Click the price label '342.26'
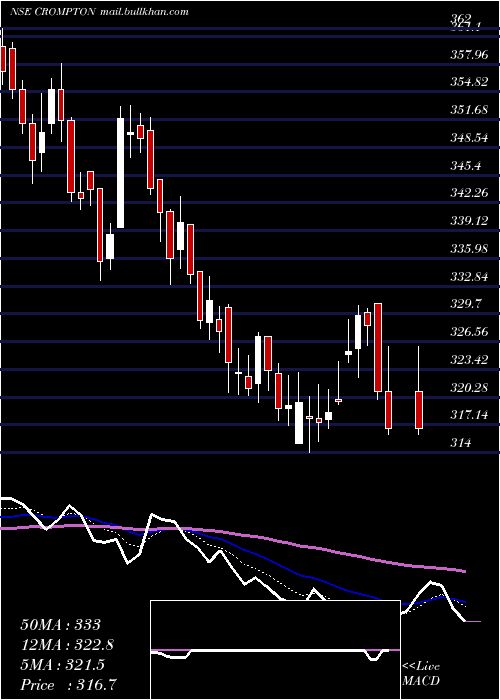The image size is (500, 700). coord(470,193)
